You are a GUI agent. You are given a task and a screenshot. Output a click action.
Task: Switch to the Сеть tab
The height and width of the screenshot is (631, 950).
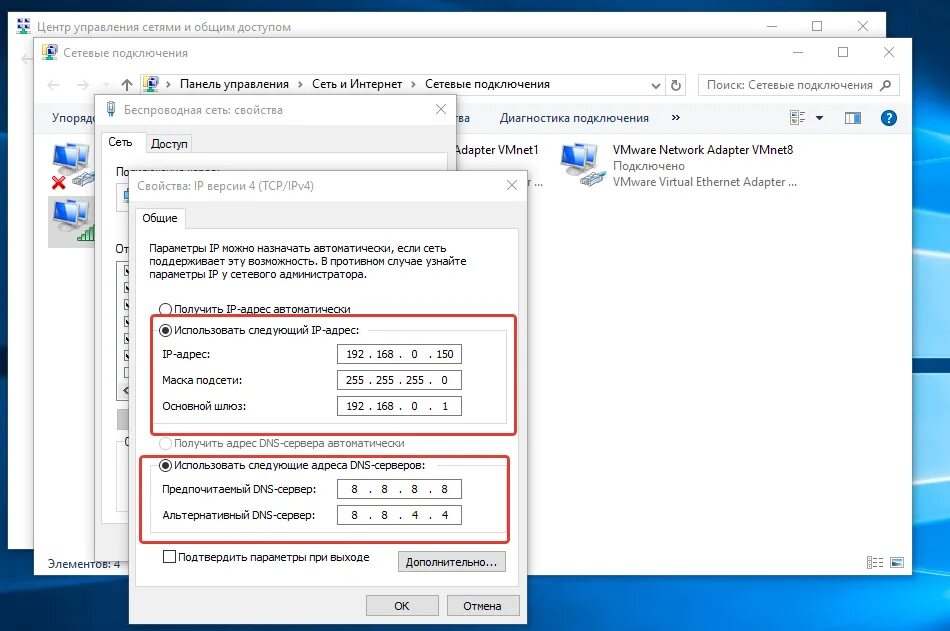(x=120, y=142)
